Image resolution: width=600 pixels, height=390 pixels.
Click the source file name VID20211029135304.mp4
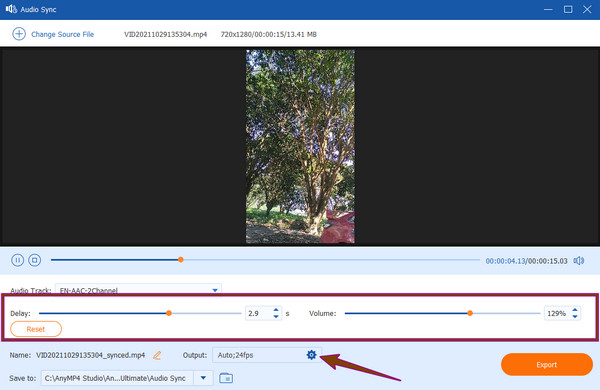165,34
